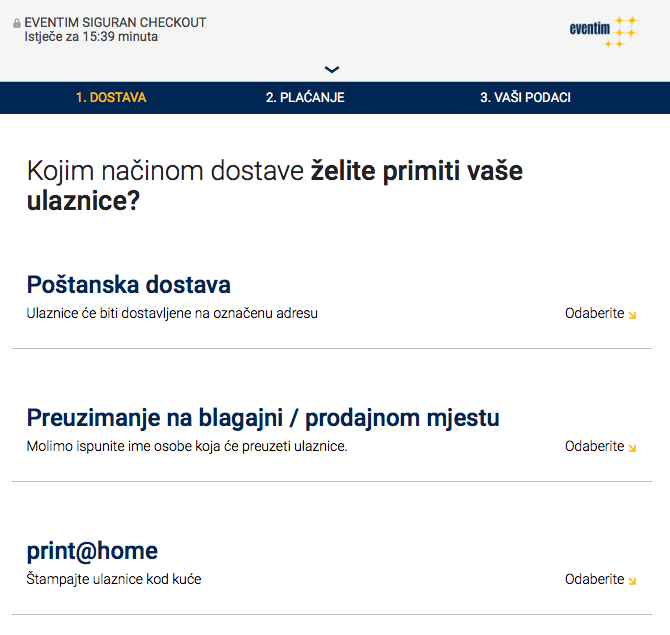Click the Molimo ispunite ime osobe description
This screenshot has height=635, width=670.
187,446
